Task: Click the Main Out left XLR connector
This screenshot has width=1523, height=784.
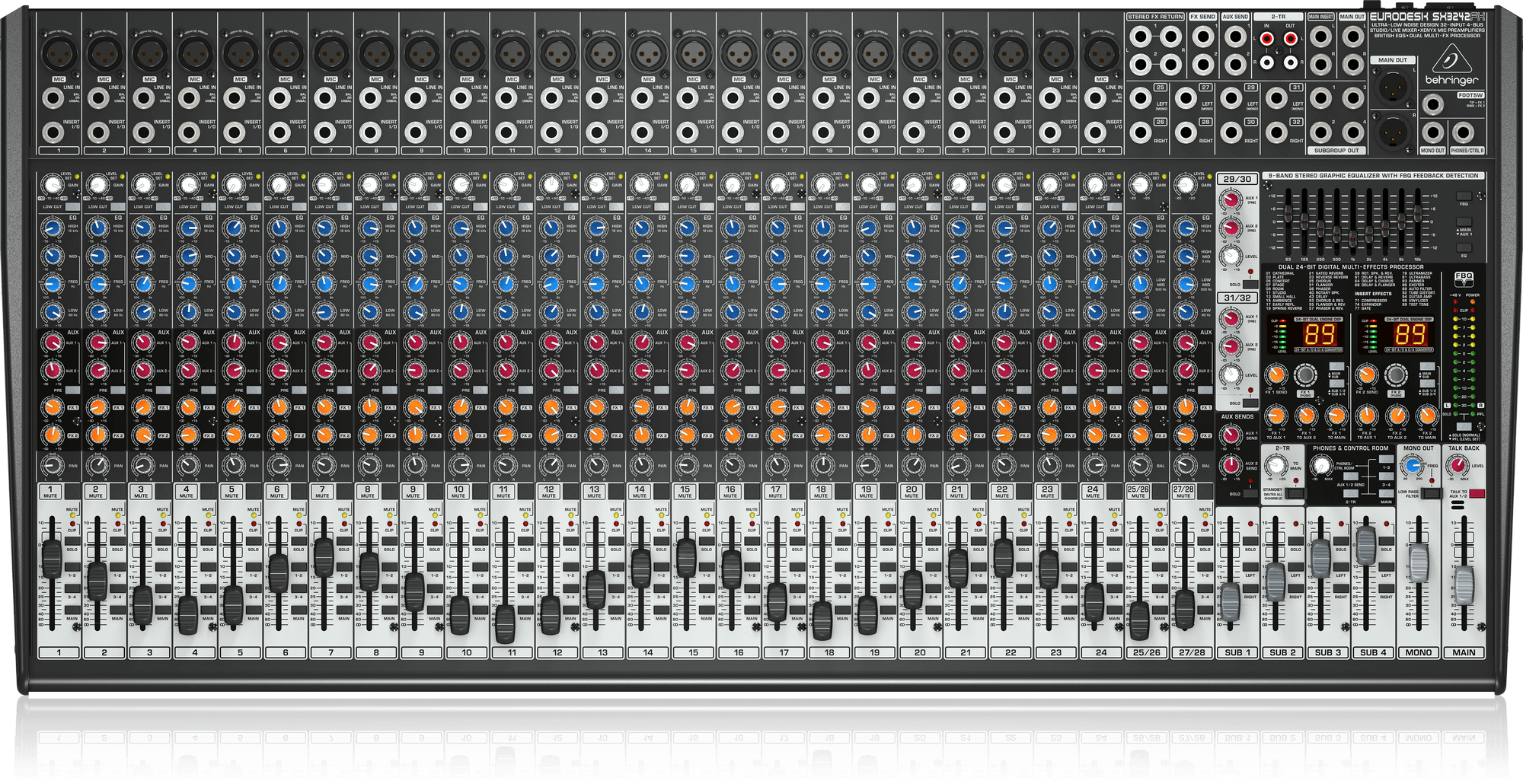Action: pyautogui.click(x=1392, y=83)
